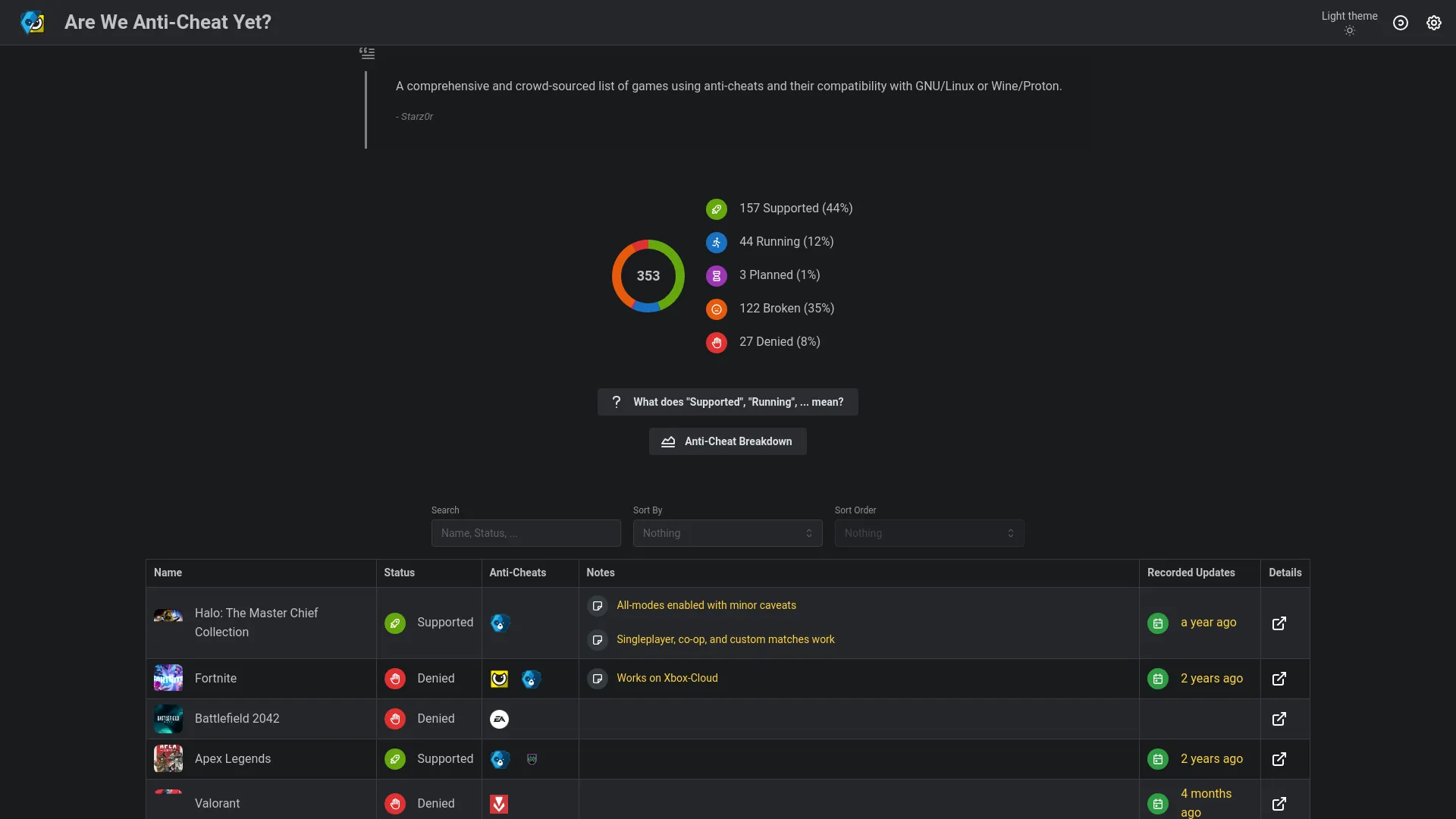The width and height of the screenshot is (1456, 819).
Task: Click the Name column header
Action: click(168, 573)
